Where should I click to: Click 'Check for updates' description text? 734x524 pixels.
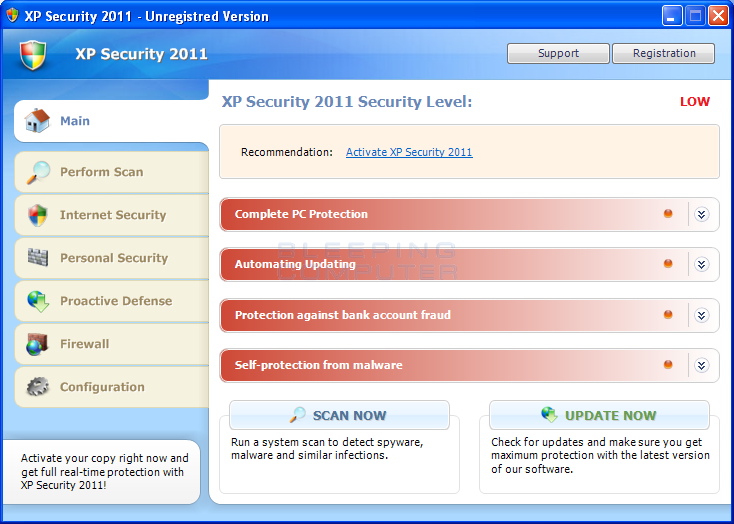(x=600, y=455)
